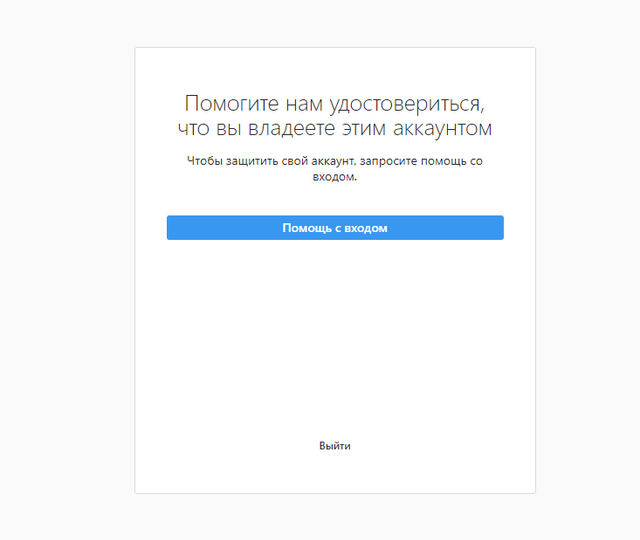640x540 pixels.
Task: Click the blue "Помощь с входом" button
Action: coord(335,228)
